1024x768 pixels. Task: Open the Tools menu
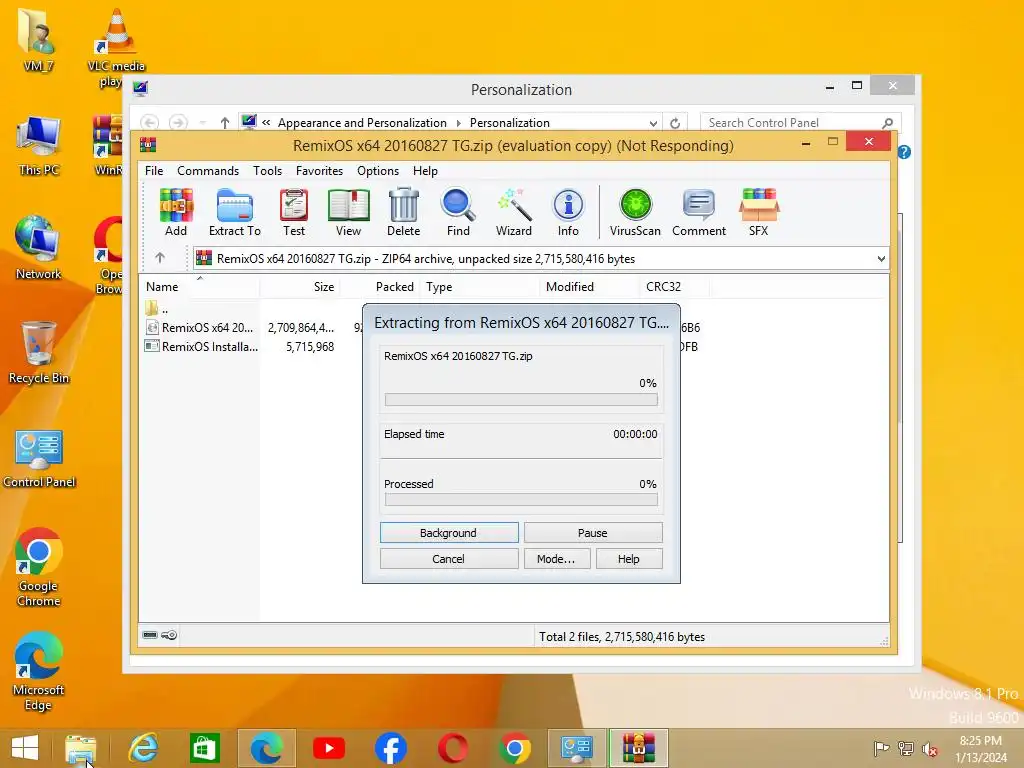267,170
